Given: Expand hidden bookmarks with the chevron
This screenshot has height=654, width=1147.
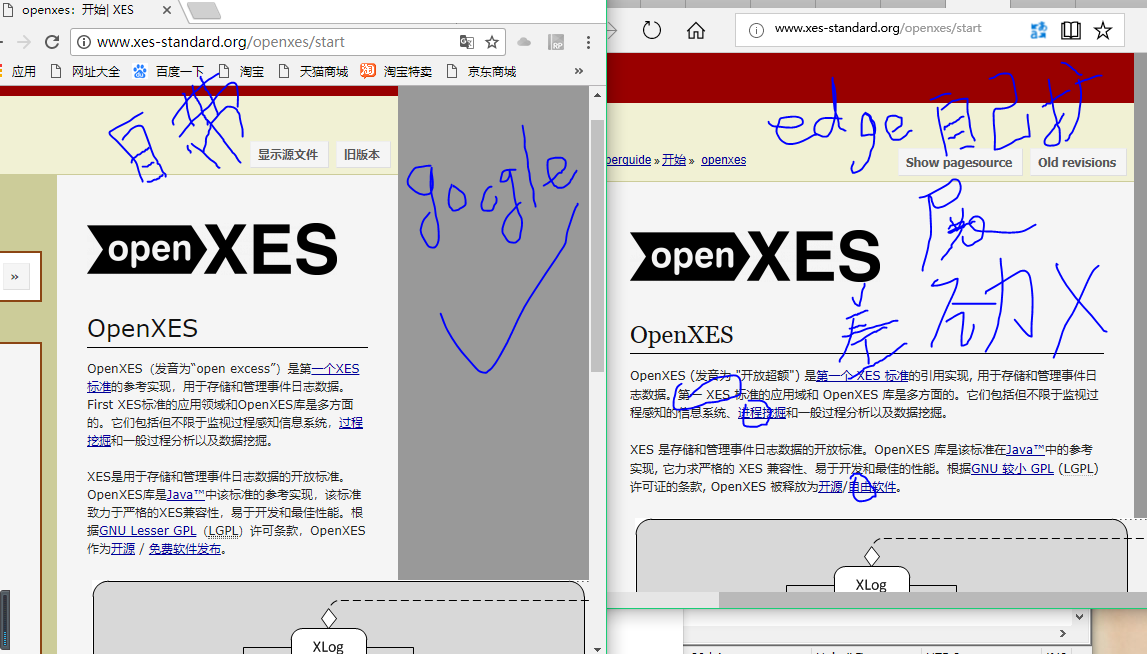Looking at the screenshot, I should pyautogui.click(x=579, y=71).
